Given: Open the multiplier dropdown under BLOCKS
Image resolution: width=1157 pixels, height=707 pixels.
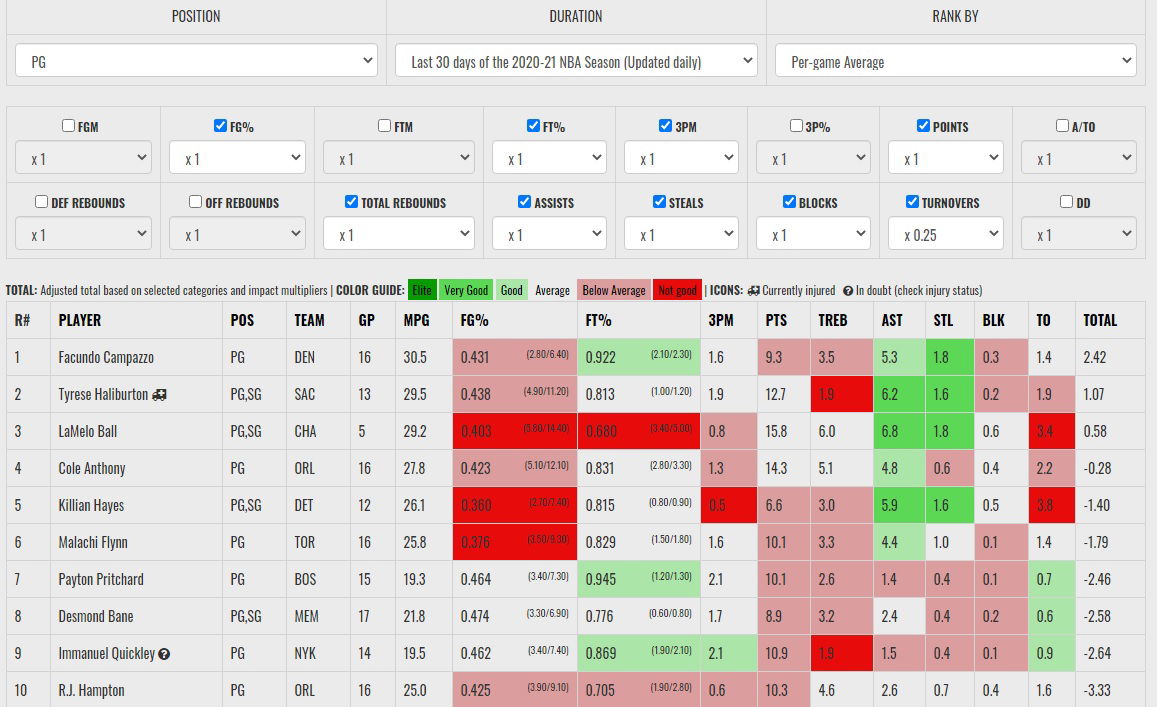Looking at the screenshot, I should [813, 234].
